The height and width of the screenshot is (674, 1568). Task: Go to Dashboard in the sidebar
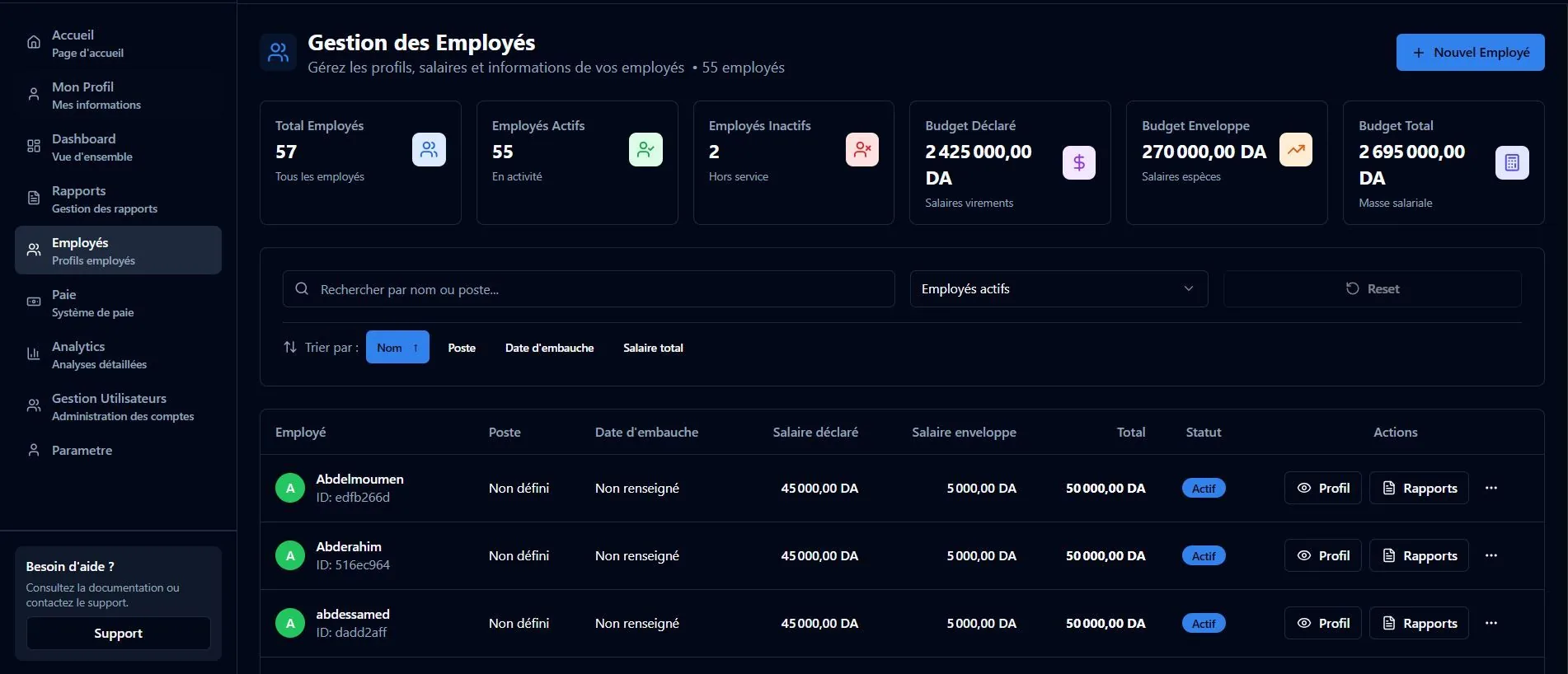pyautogui.click(x=118, y=147)
